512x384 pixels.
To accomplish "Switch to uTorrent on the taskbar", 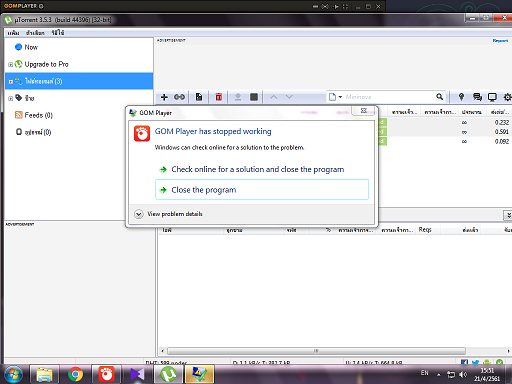I will (x=169, y=374).
